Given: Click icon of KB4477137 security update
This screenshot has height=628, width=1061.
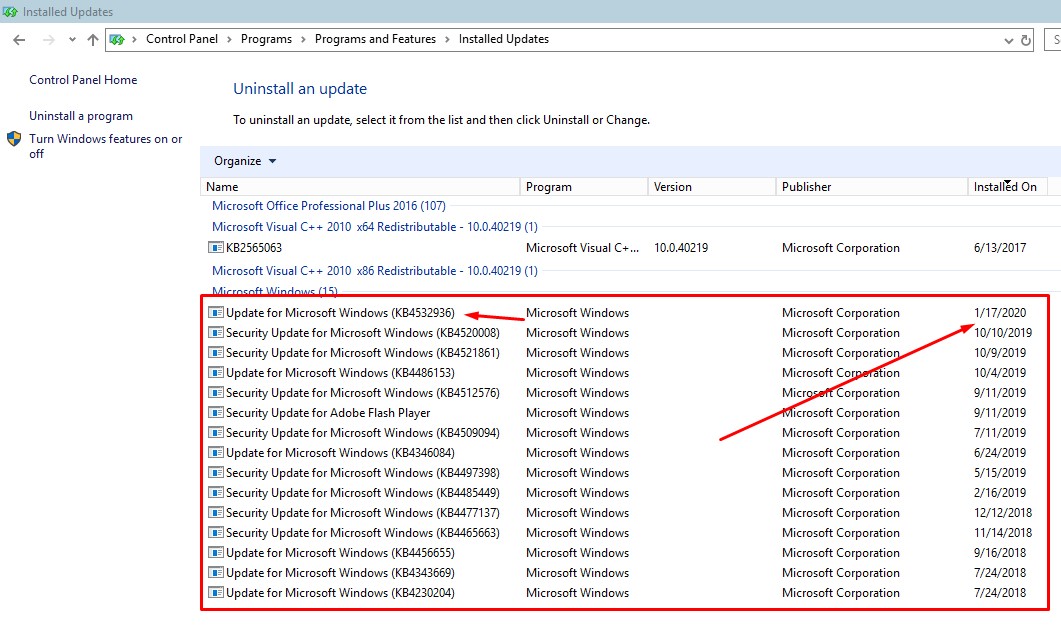Looking at the screenshot, I should 216,513.
